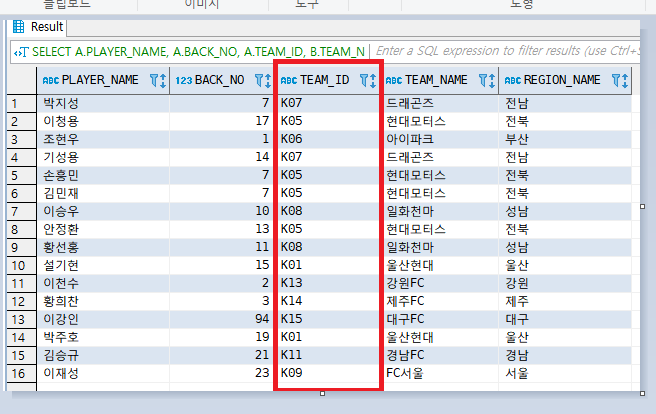Viewport: 656px width, 414px height.
Task: Click player name cell 조현우
Action: coord(103,139)
